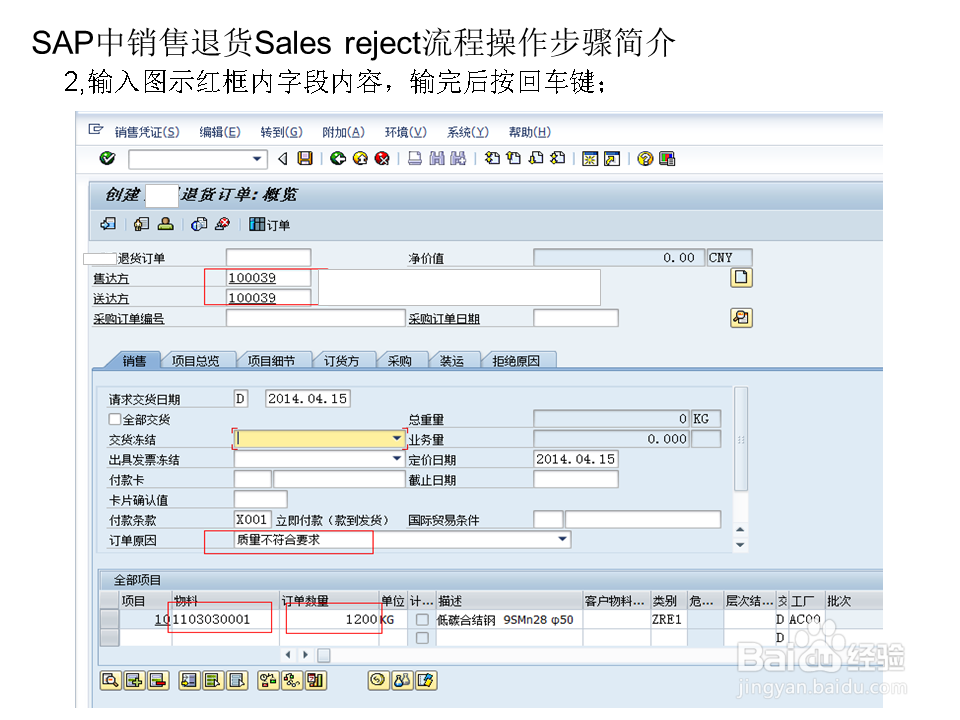
Task: Click the Save floppy disk icon
Action: (305, 159)
